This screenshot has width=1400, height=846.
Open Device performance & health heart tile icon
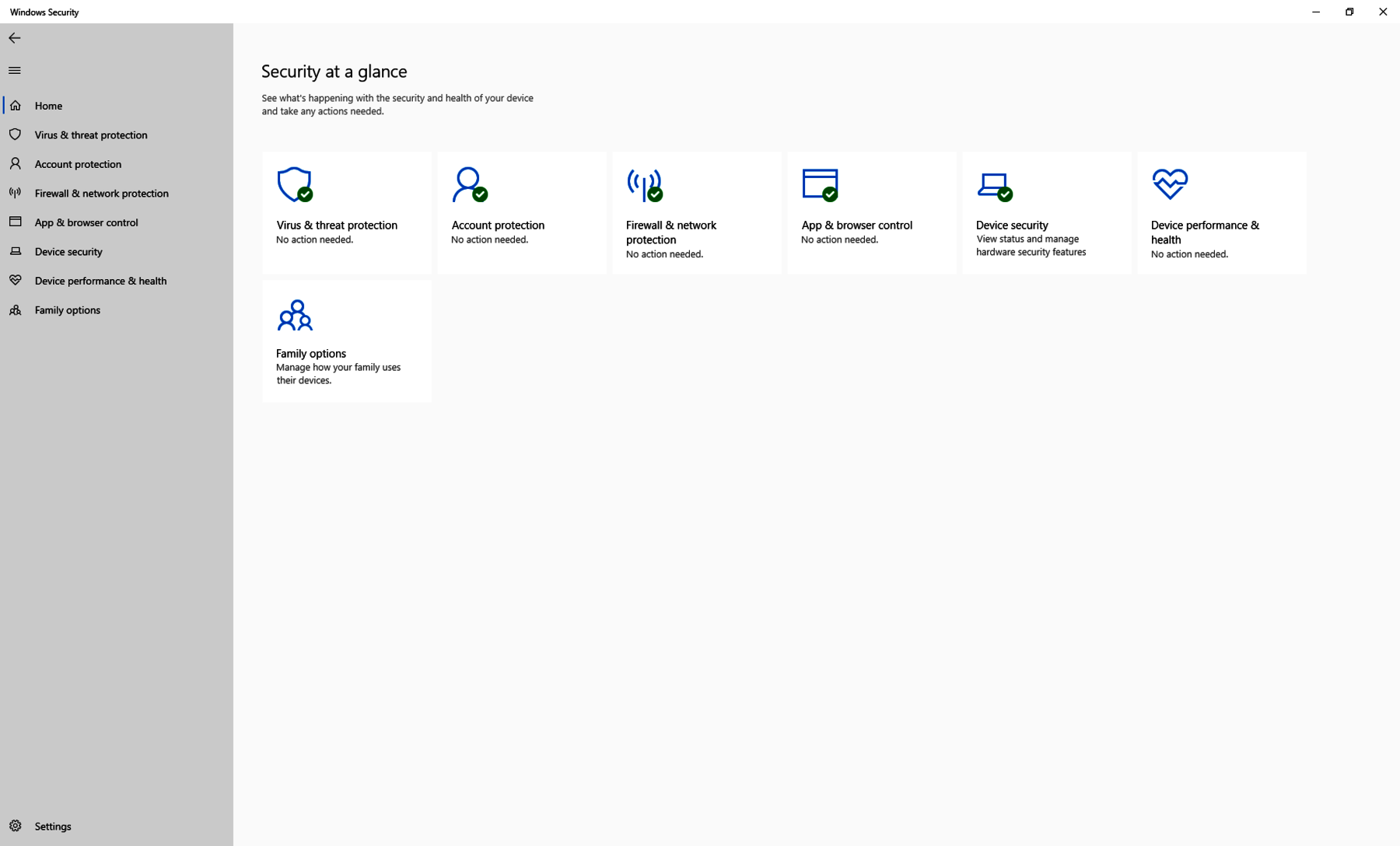pyautogui.click(x=1170, y=184)
